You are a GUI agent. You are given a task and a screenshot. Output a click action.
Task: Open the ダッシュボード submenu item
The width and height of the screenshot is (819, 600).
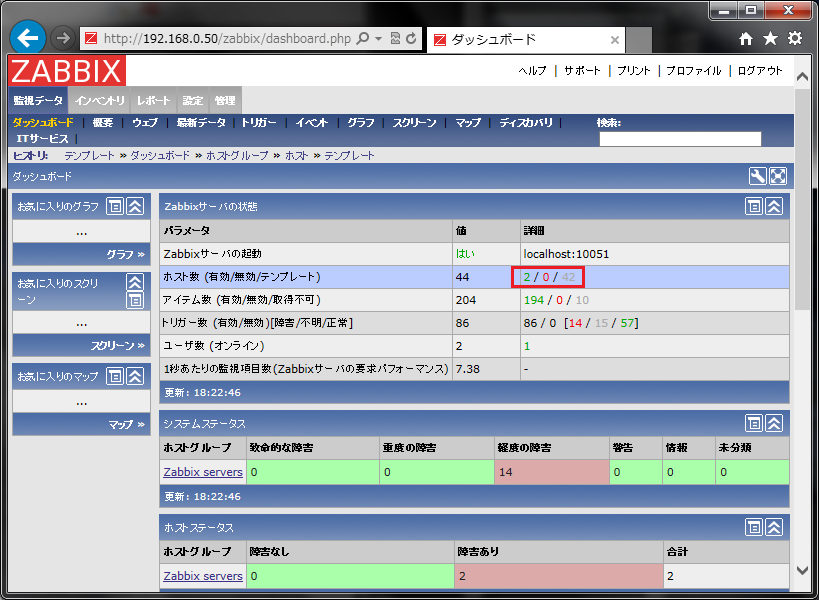coord(43,122)
